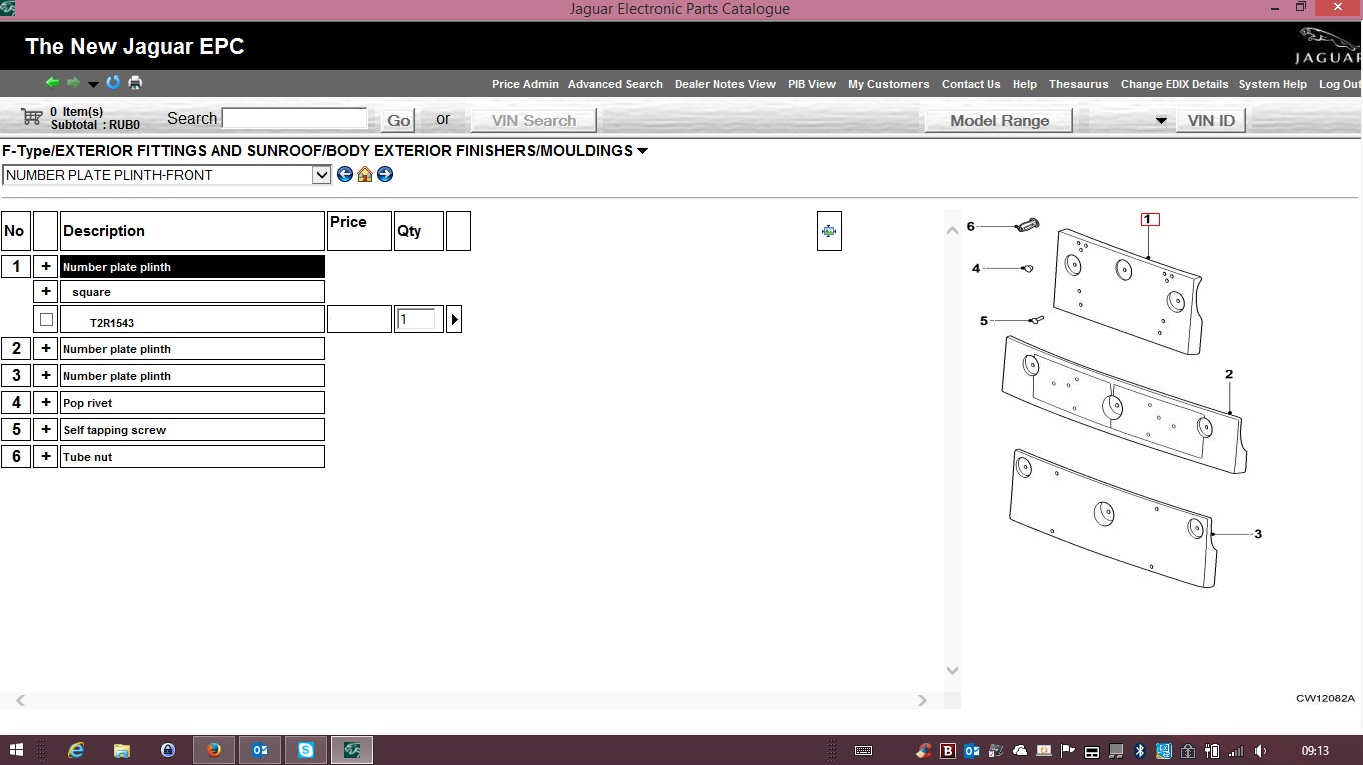This screenshot has width=1363, height=765.
Task: Click the Search text field
Action: click(295, 118)
